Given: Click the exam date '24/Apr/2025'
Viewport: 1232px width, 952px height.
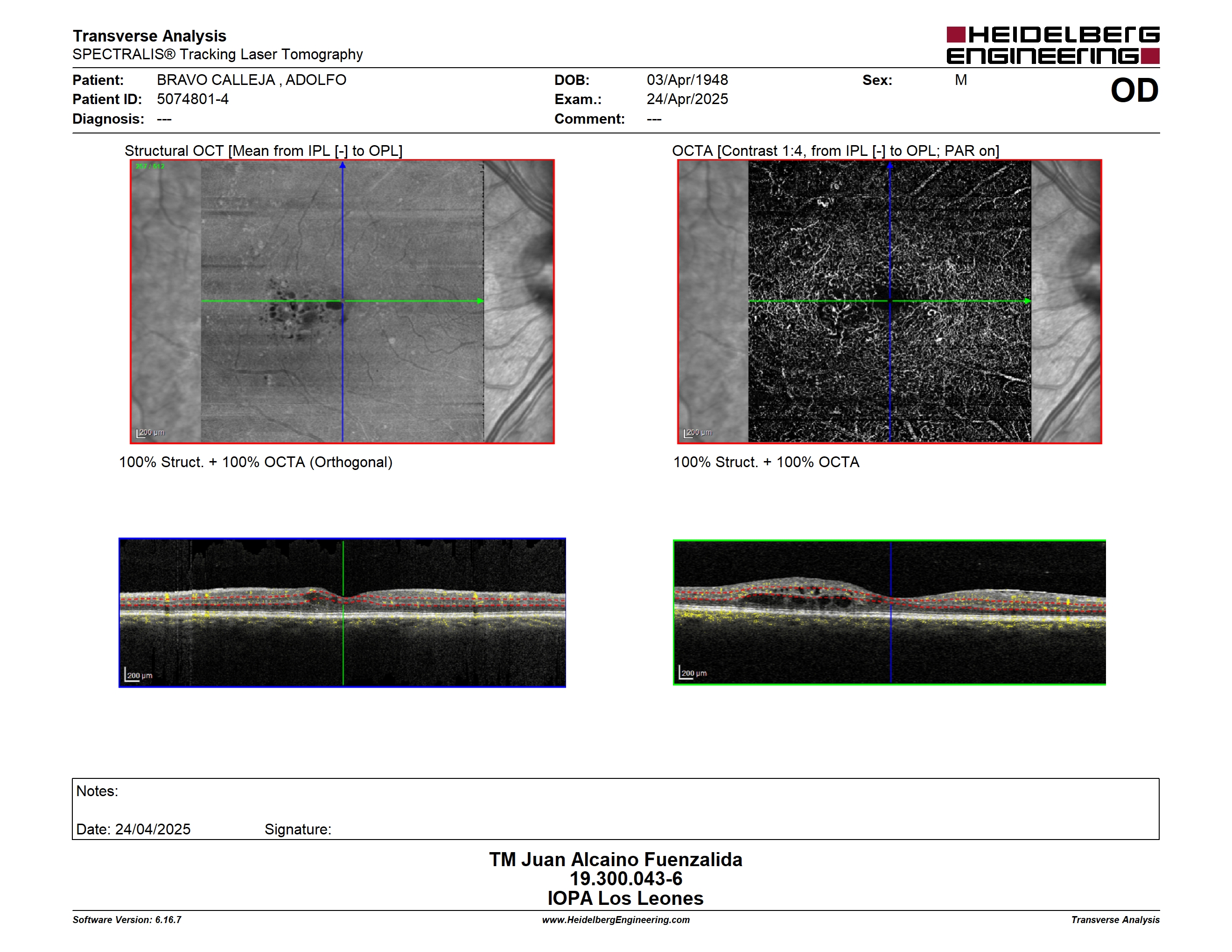Looking at the screenshot, I should (x=687, y=99).
